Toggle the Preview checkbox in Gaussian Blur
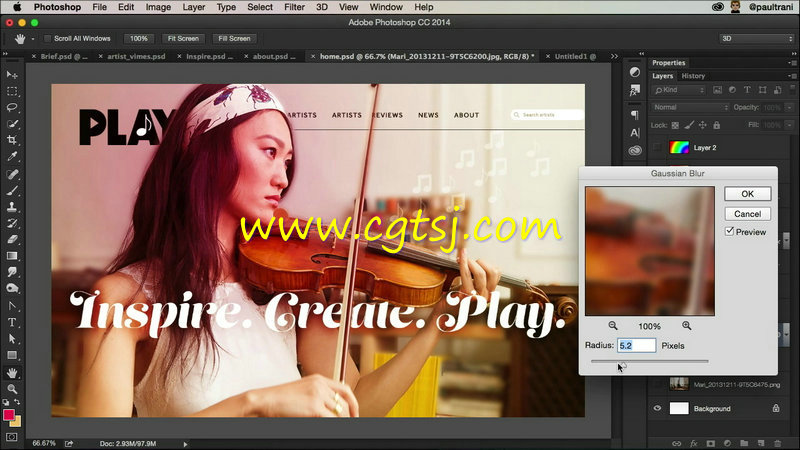The image size is (800, 450). pyautogui.click(x=730, y=232)
